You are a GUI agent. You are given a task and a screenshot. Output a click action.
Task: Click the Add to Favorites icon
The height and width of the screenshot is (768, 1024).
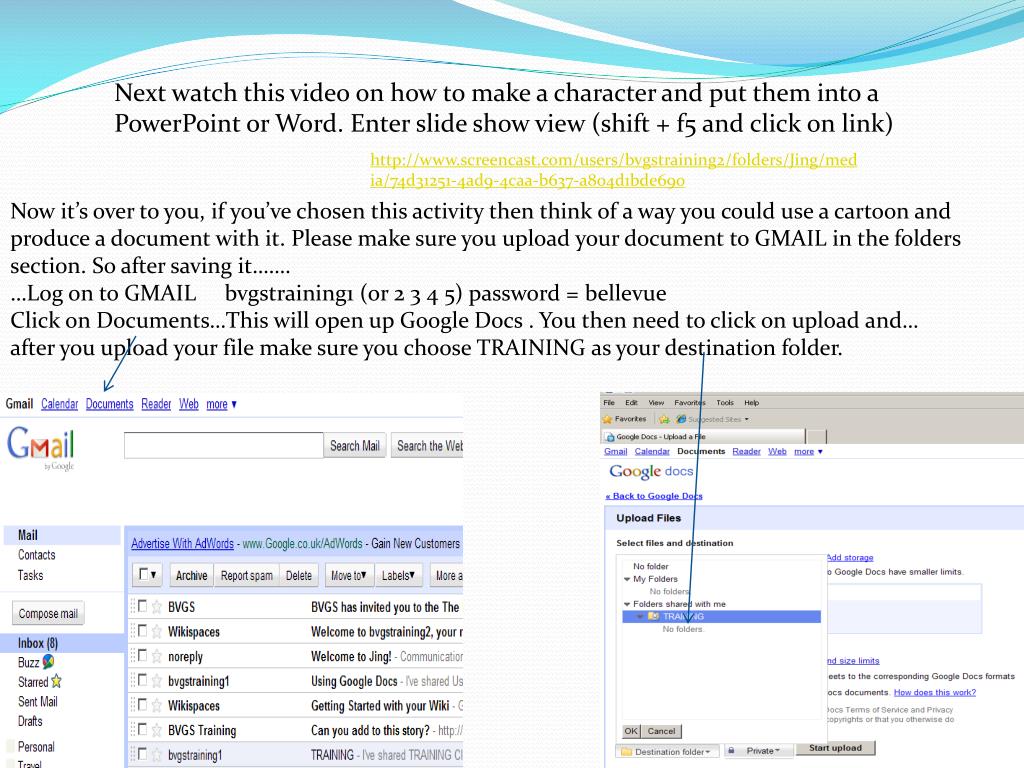click(x=664, y=419)
